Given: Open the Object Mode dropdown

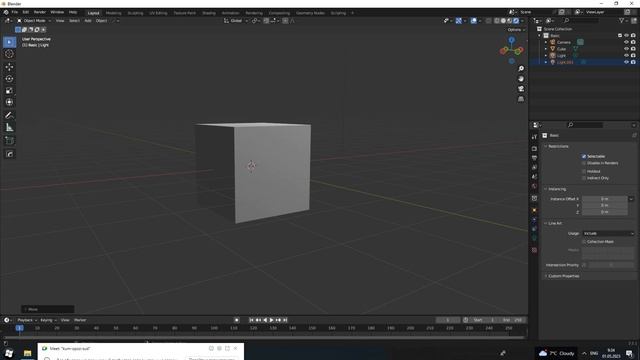Looking at the screenshot, I should [x=34, y=20].
